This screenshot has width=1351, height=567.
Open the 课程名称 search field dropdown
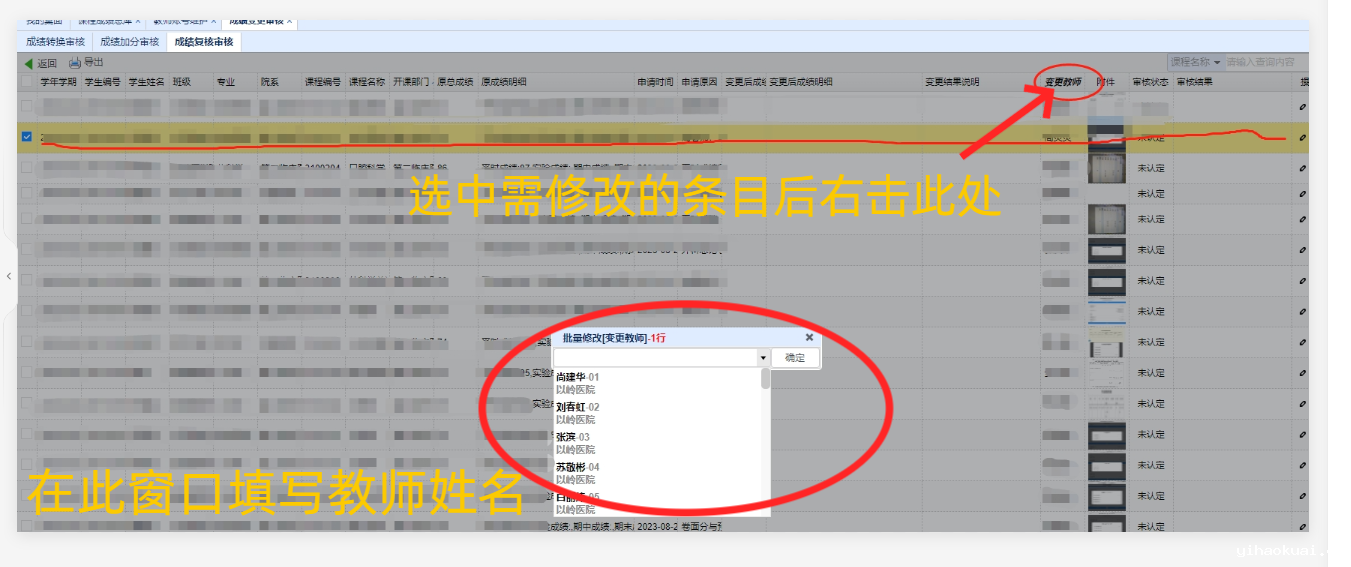pos(1195,62)
